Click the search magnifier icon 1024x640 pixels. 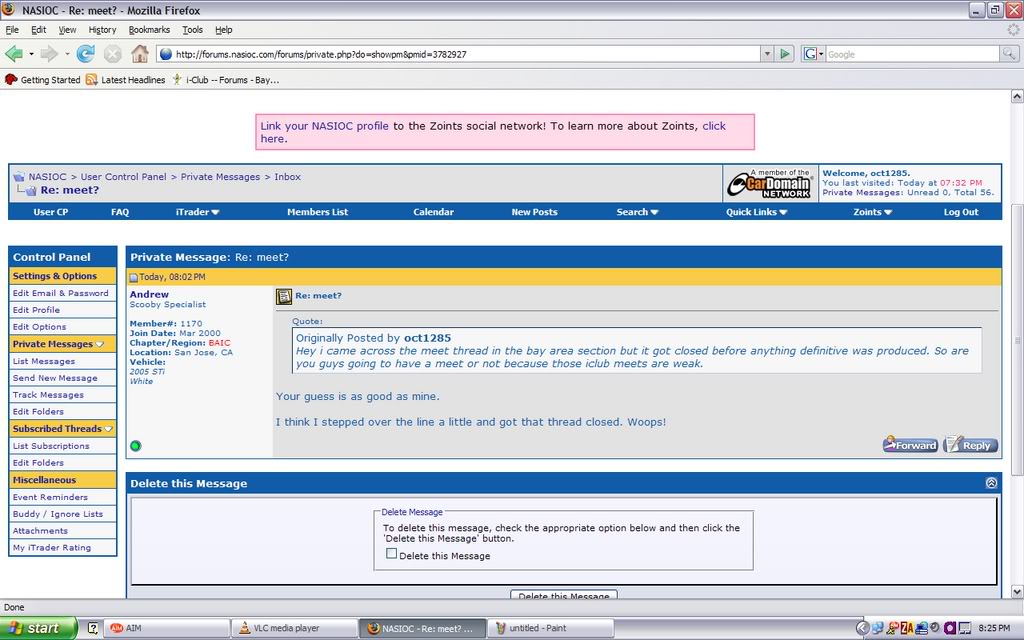[x=1008, y=54]
